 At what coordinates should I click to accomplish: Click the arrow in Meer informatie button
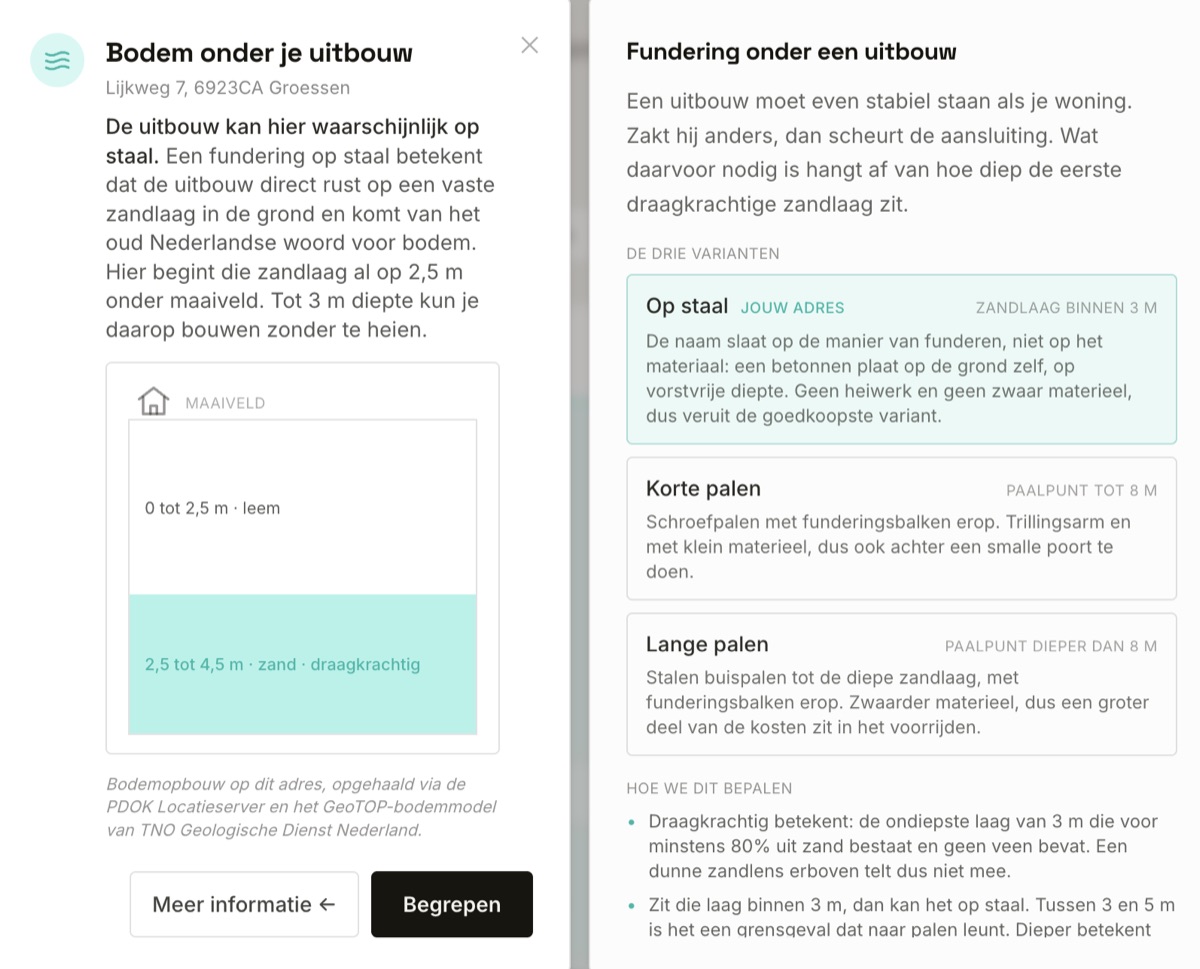pos(327,905)
